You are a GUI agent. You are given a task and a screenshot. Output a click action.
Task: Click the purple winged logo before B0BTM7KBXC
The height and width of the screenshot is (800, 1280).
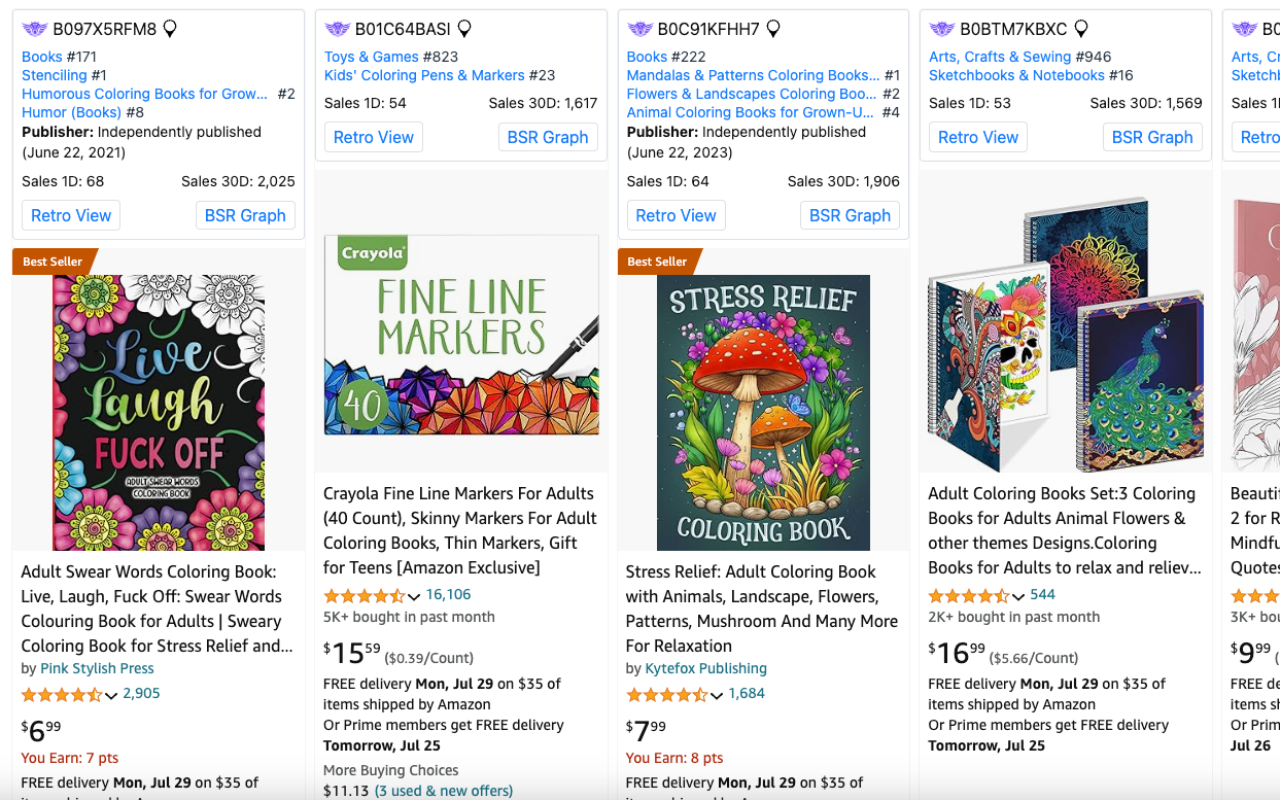(x=942, y=29)
